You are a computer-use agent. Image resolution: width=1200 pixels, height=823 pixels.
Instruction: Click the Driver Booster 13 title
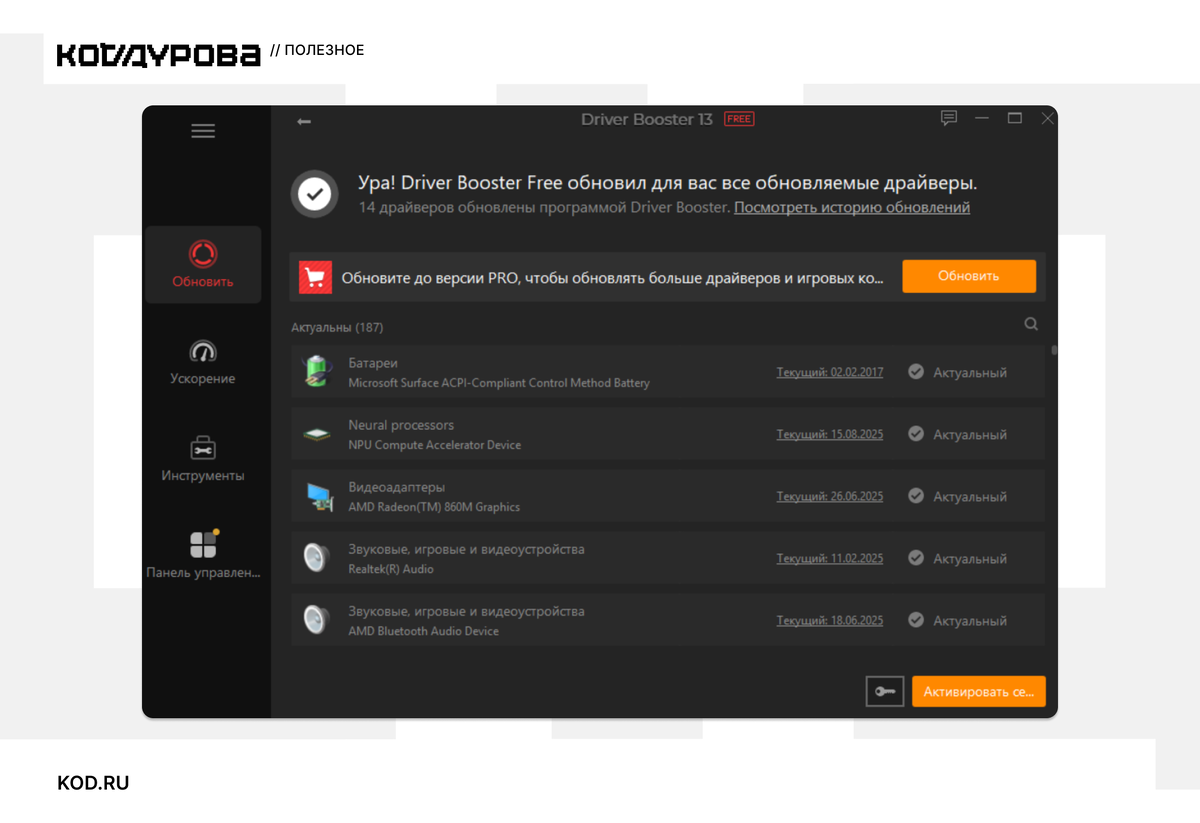point(647,119)
